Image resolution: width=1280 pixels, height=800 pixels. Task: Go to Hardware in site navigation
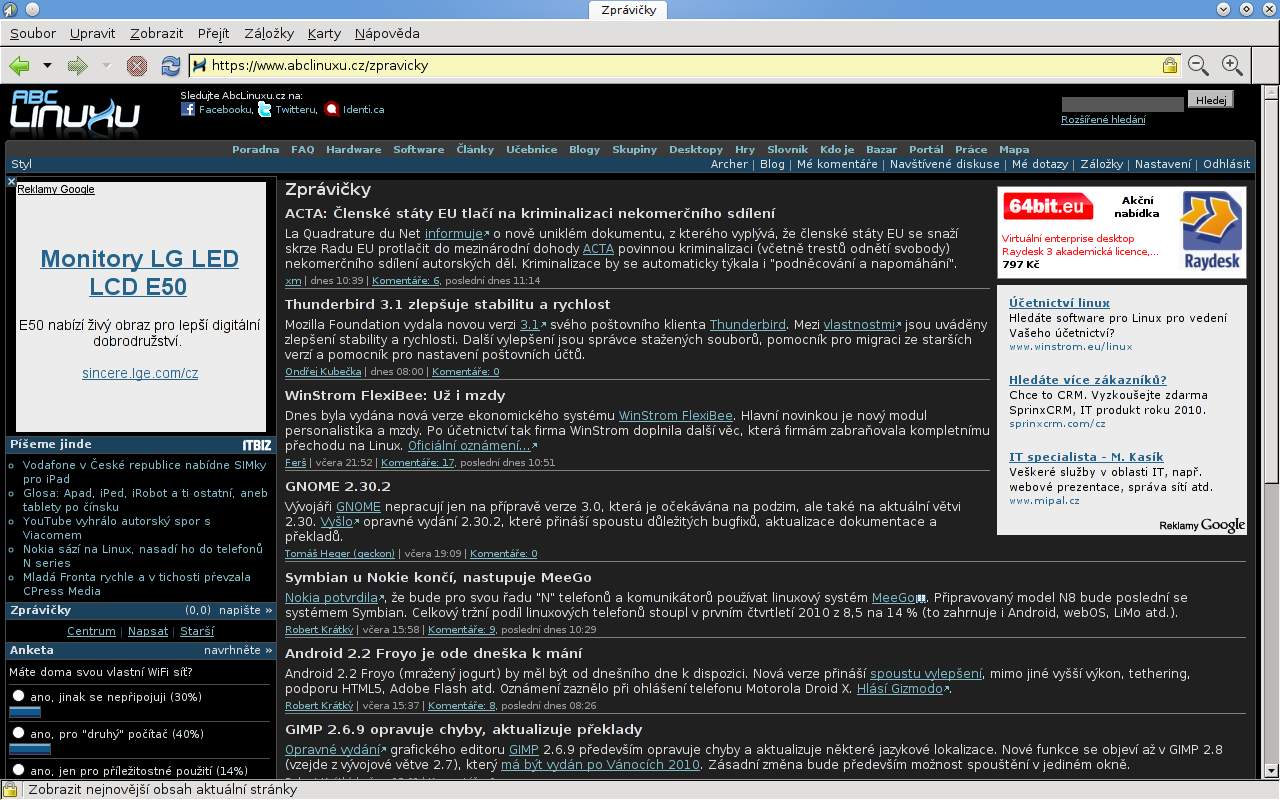354,150
